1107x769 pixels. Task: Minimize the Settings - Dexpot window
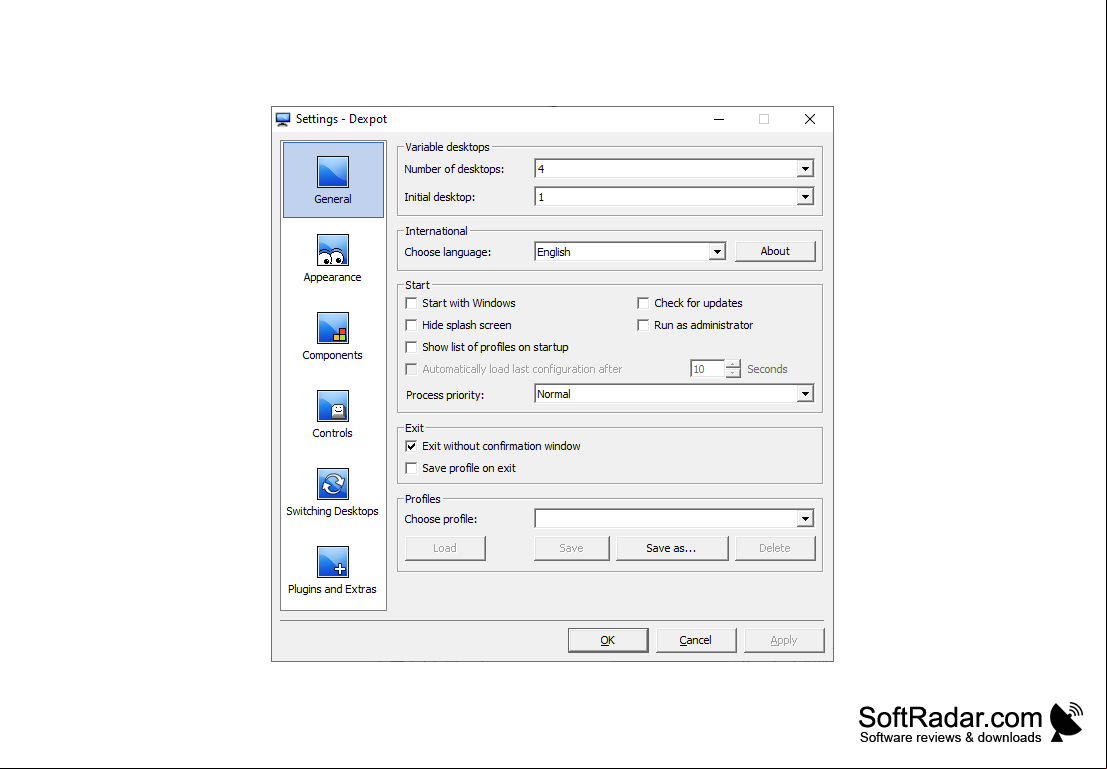pos(719,119)
